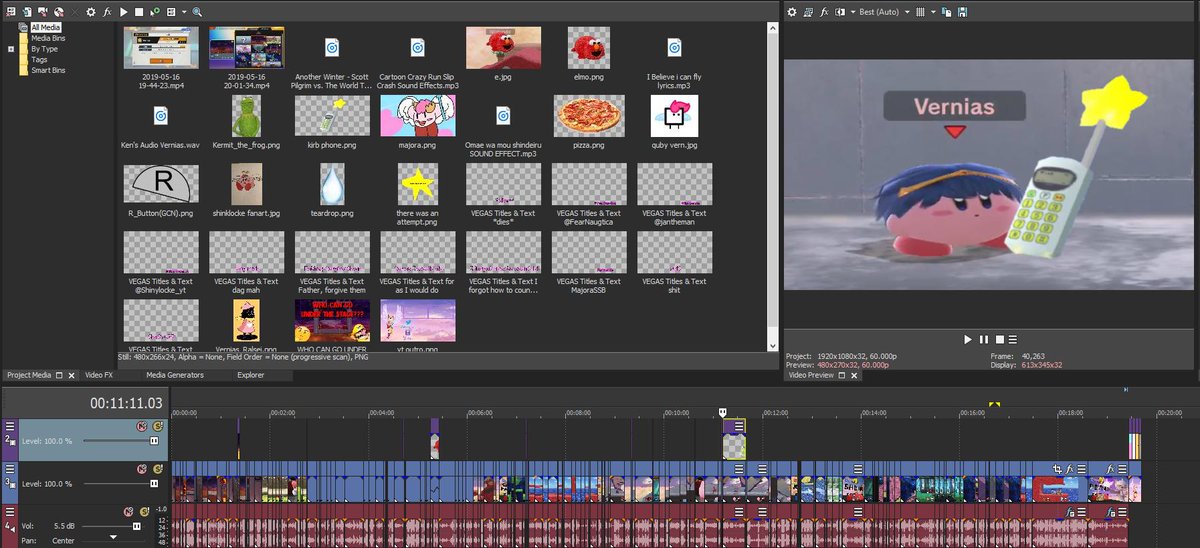Click Views icon in Project Media toolbar
Image resolution: width=1200 pixels, height=548 pixels.
[x=171, y=12]
